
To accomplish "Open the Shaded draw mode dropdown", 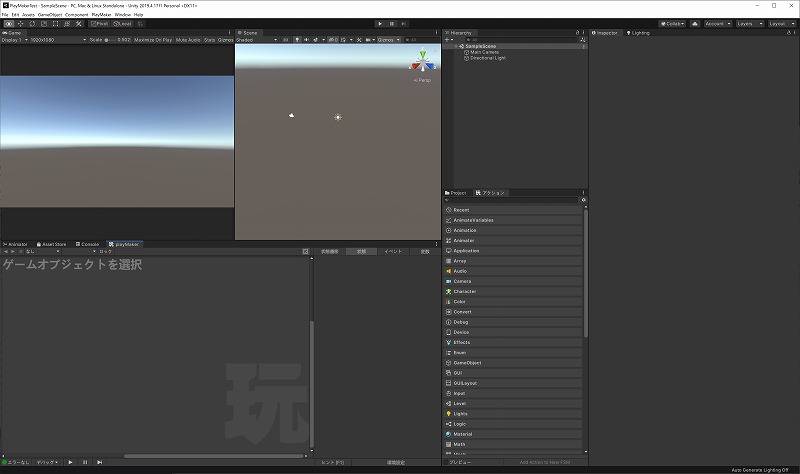I will [257, 40].
